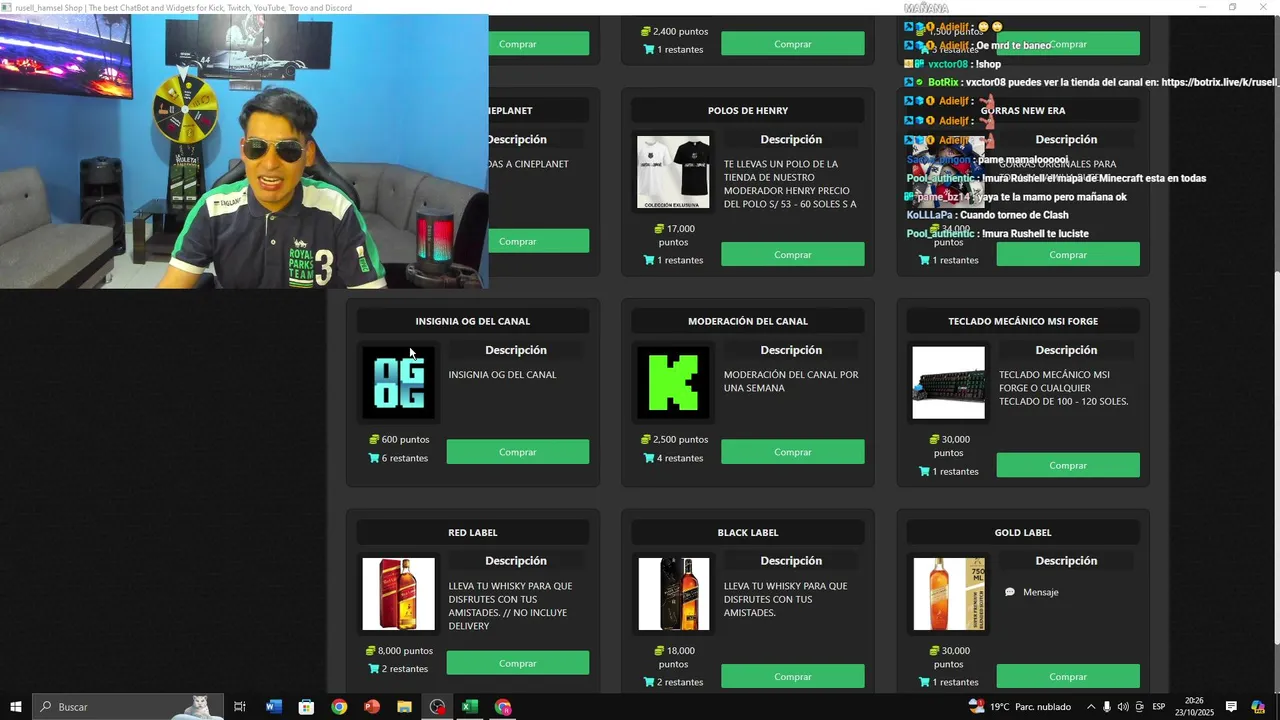This screenshot has width=1280, height=720.
Task: Click the coin icon next to 2,500 puntos
Action: [646, 439]
